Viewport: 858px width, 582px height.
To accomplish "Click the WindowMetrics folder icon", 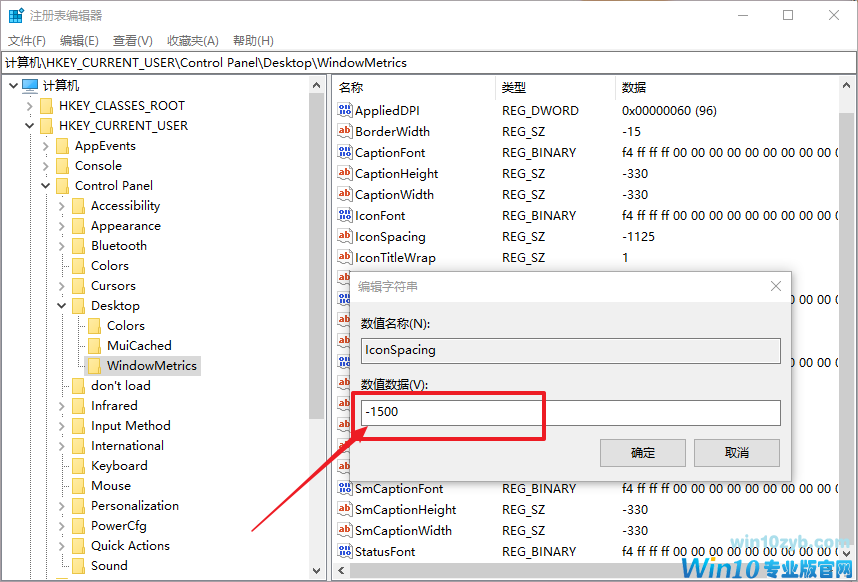I will pyautogui.click(x=95, y=366).
